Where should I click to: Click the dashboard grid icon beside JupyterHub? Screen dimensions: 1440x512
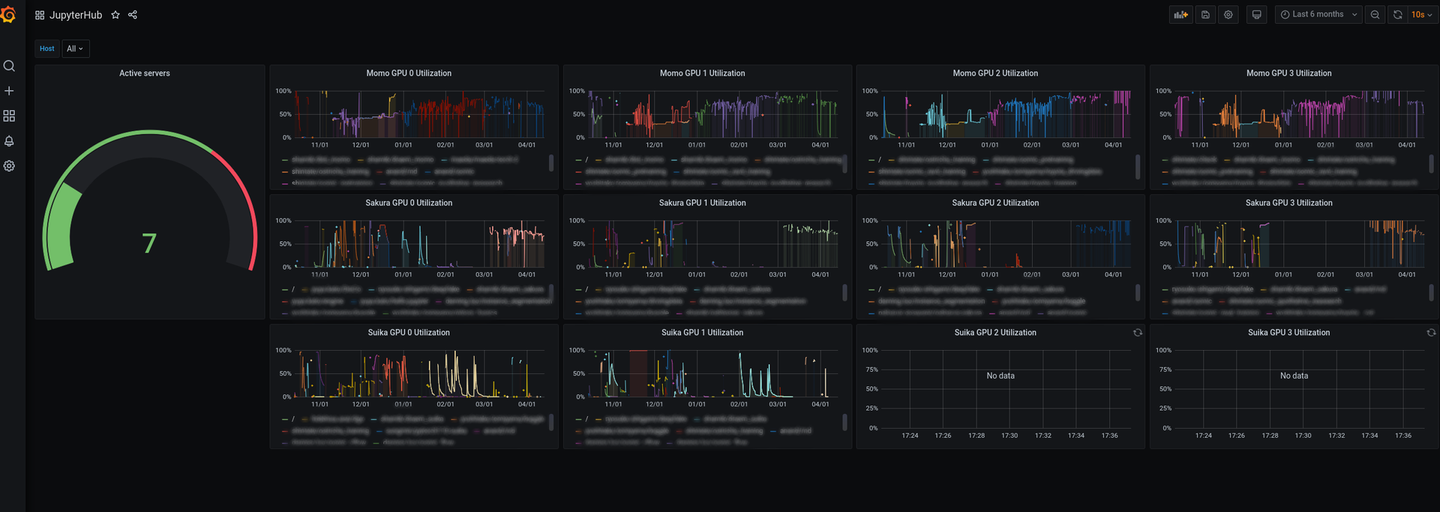click(x=40, y=15)
